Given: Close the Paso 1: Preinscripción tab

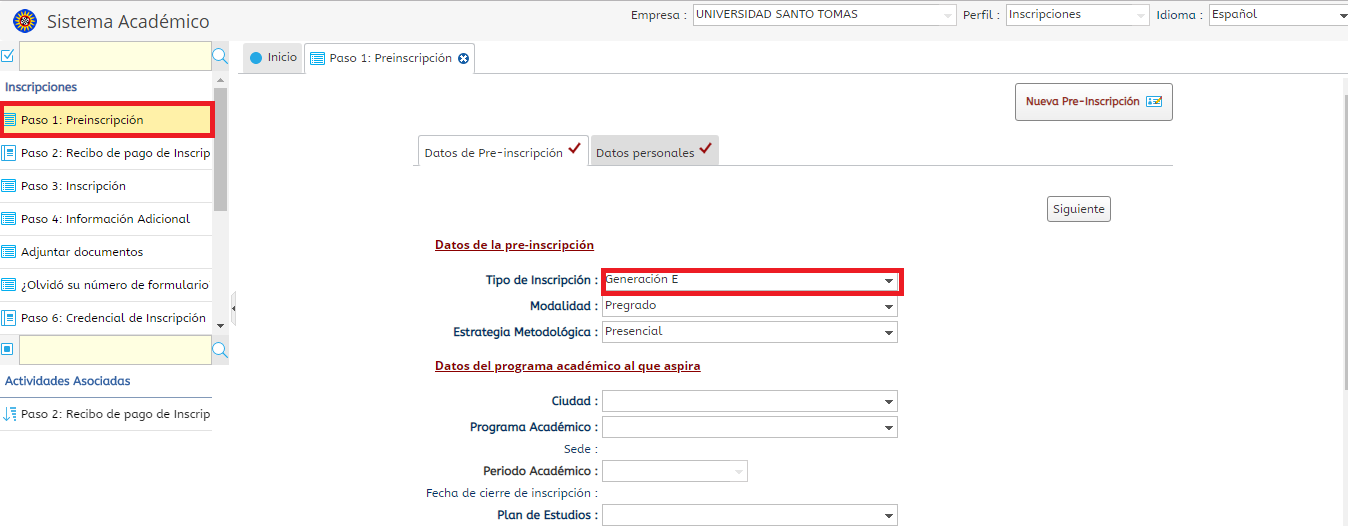Looking at the screenshot, I should point(463,59).
